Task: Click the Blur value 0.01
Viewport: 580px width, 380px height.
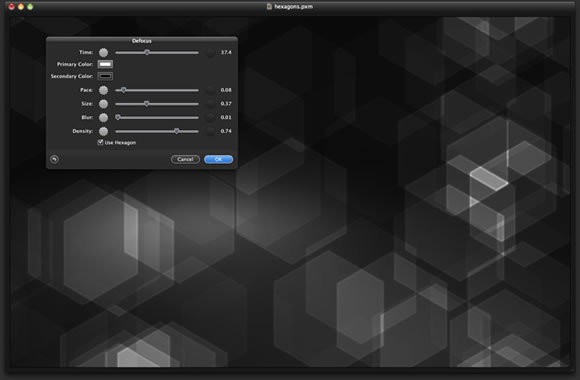Action: [x=226, y=117]
